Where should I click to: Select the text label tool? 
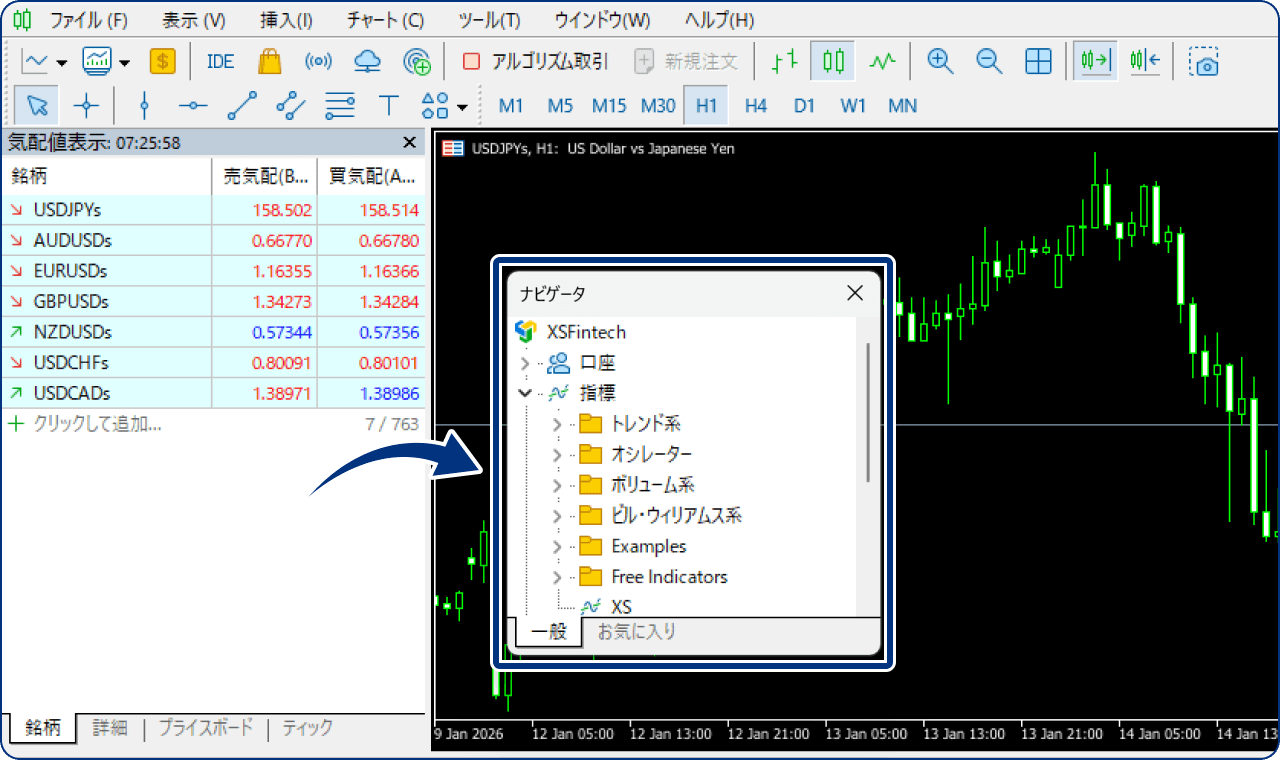388,105
